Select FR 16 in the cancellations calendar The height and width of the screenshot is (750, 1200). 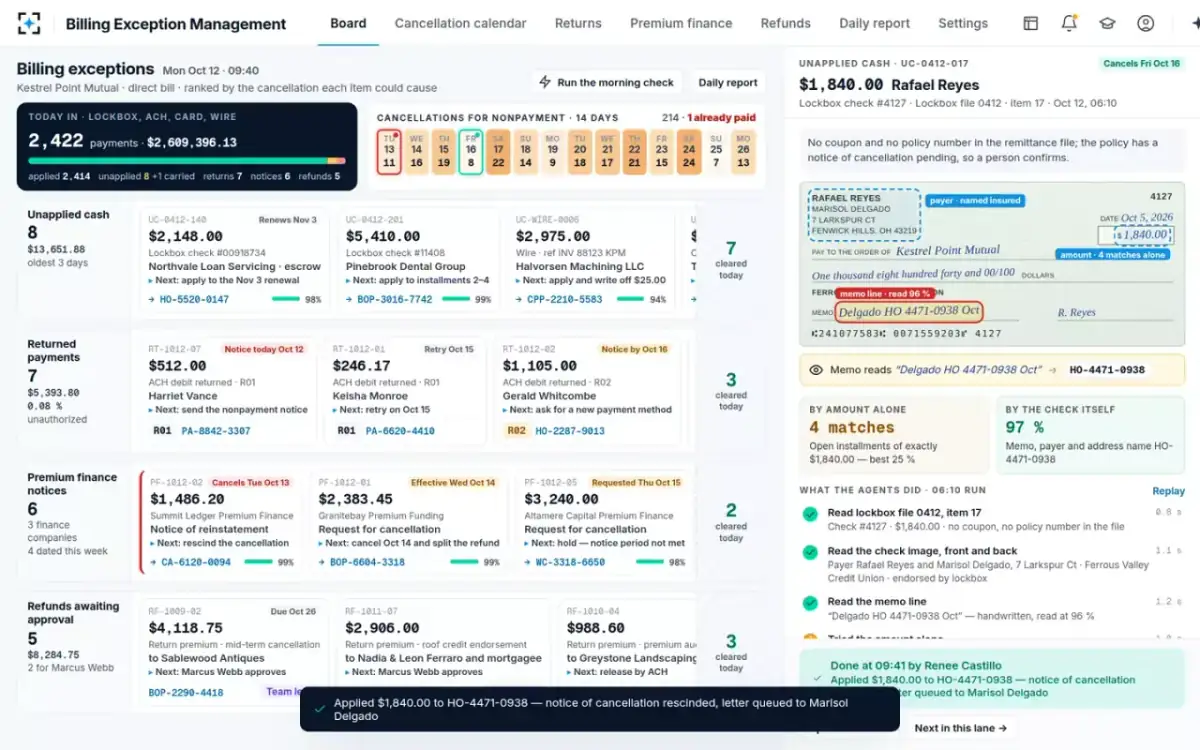coord(471,151)
